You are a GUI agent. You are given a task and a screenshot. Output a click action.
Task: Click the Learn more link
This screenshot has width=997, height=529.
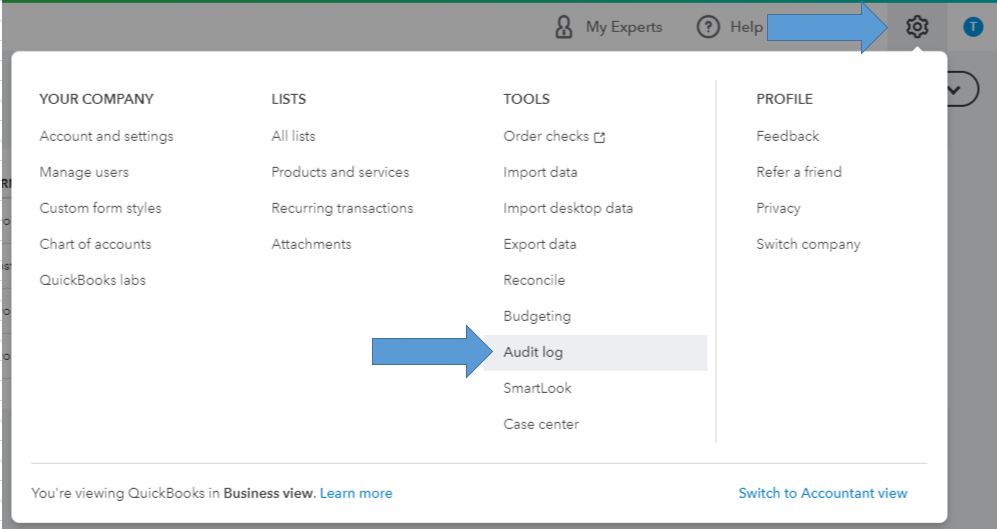coord(356,493)
